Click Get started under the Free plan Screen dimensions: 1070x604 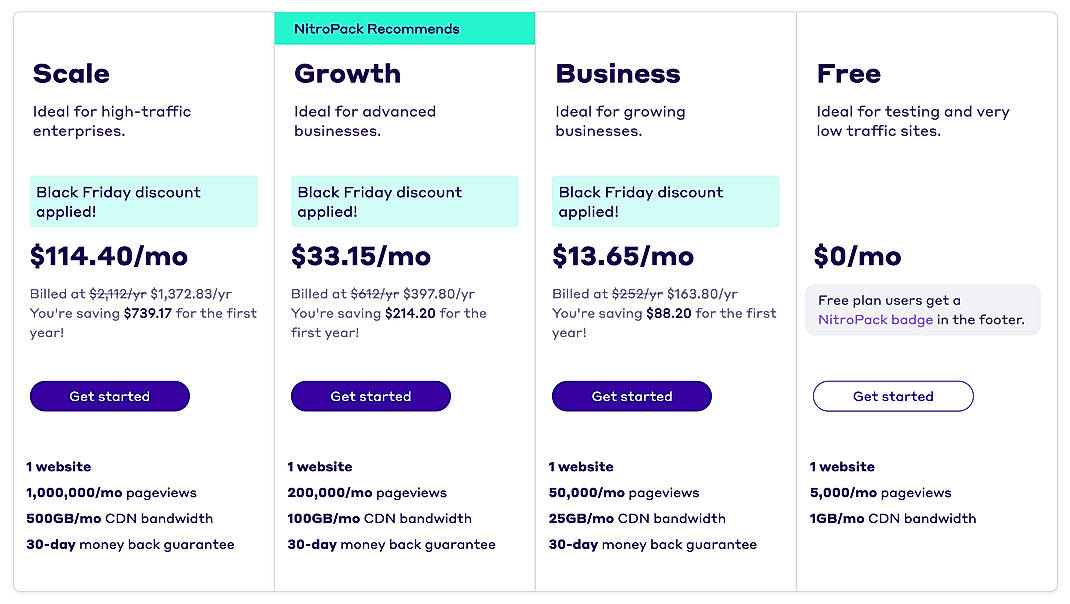pos(892,396)
